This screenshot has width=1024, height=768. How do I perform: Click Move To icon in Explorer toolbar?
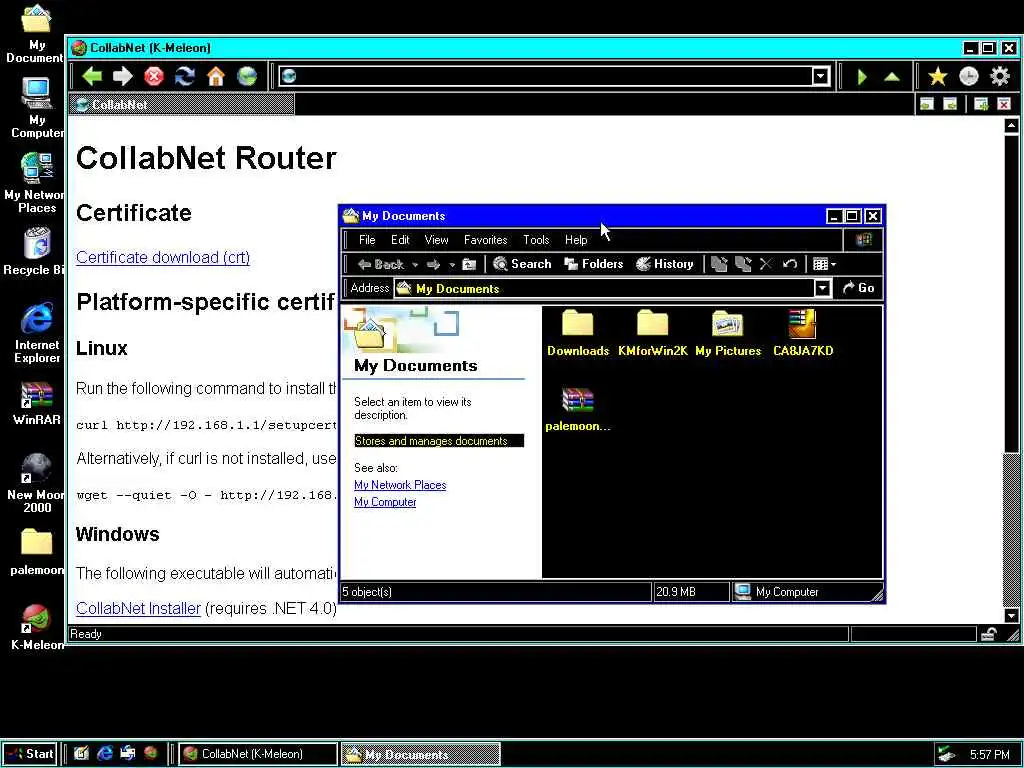(x=719, y=264)
